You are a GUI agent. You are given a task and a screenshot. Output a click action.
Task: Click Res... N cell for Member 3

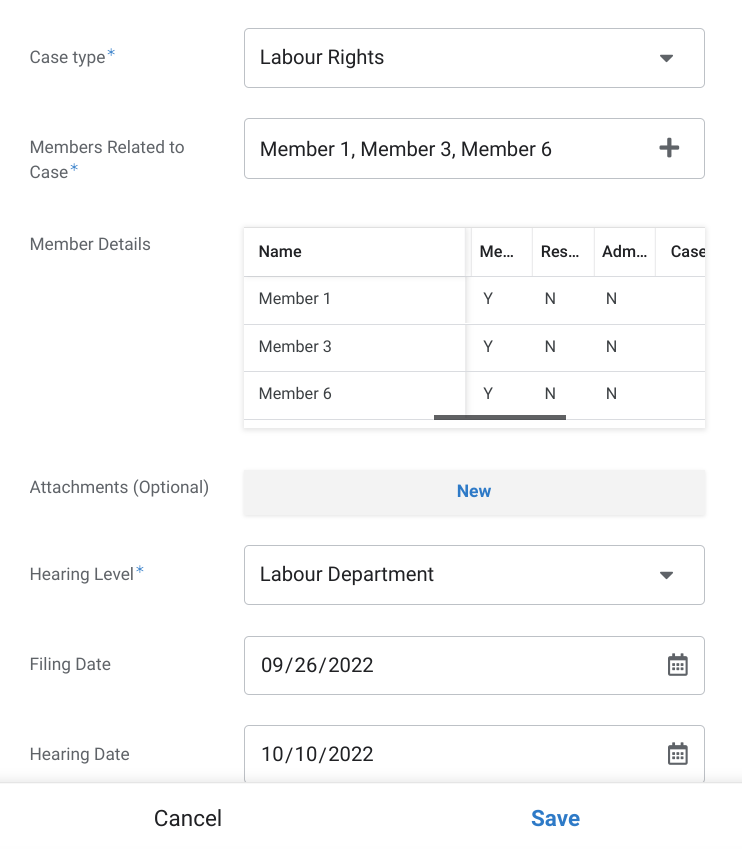pyautogui.click(x=550, y=347)
